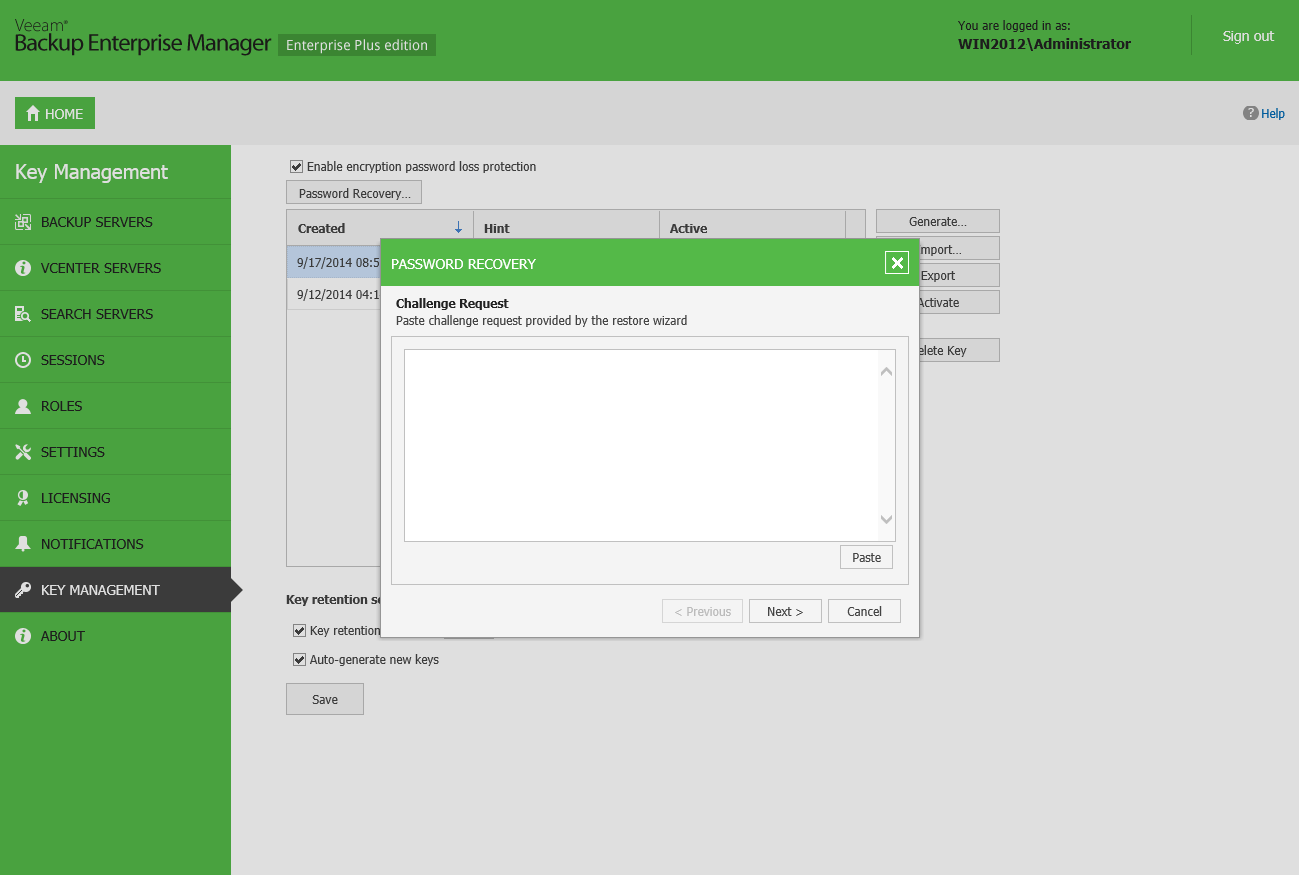The height and width of the screenshot is (875, 1299).
Task: Open the Help link
Action: pos(1273,114)
